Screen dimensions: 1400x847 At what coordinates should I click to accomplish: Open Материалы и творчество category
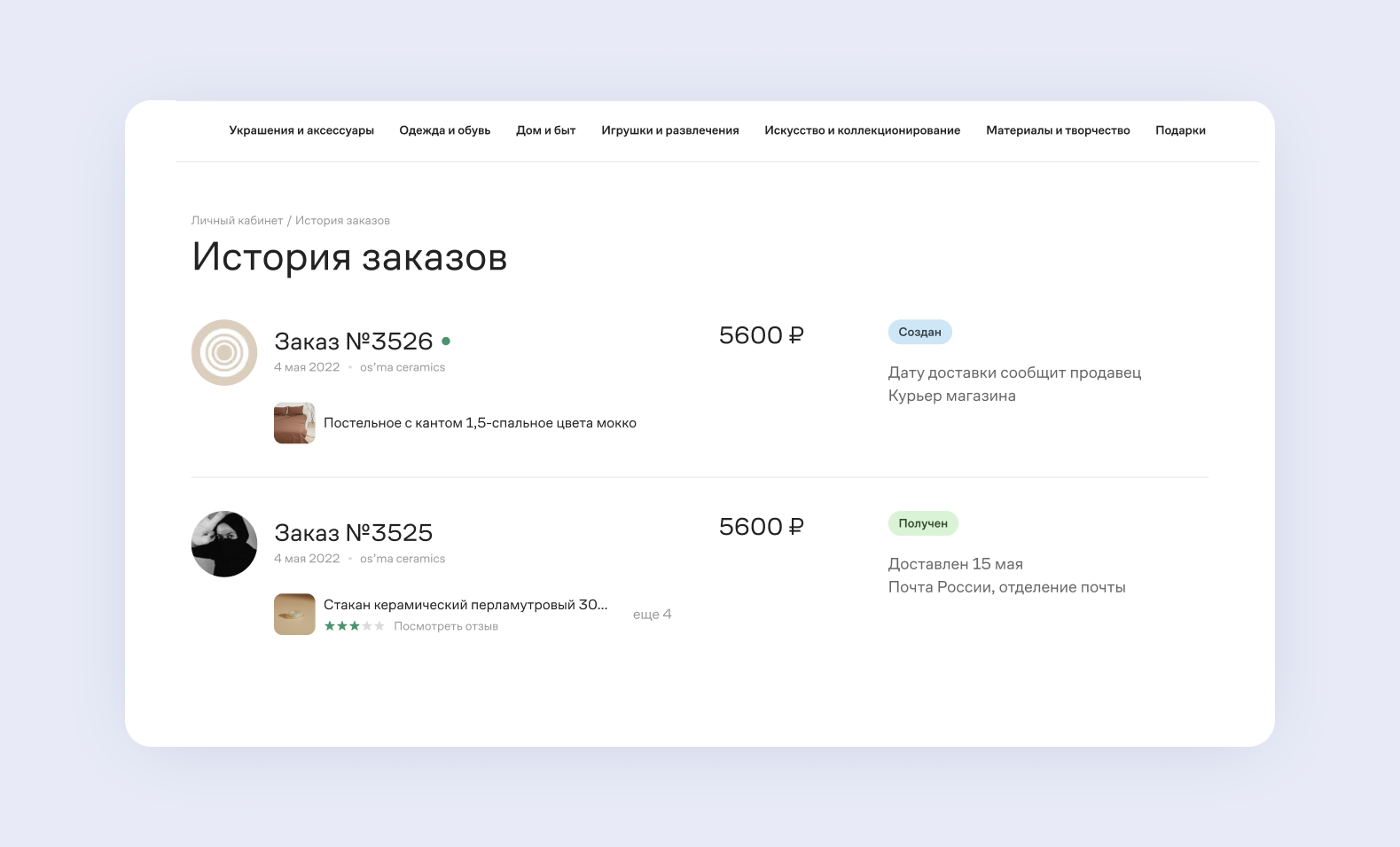(x=1058, y=130)
